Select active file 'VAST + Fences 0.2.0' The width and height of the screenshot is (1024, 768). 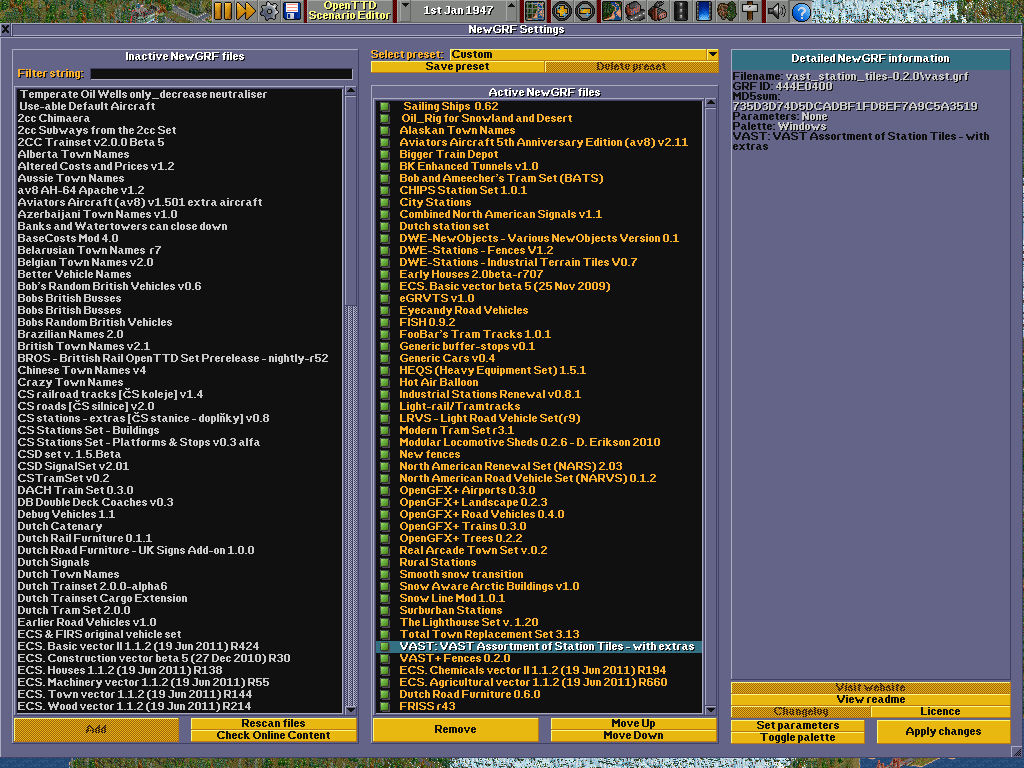[x=539, y=658]
